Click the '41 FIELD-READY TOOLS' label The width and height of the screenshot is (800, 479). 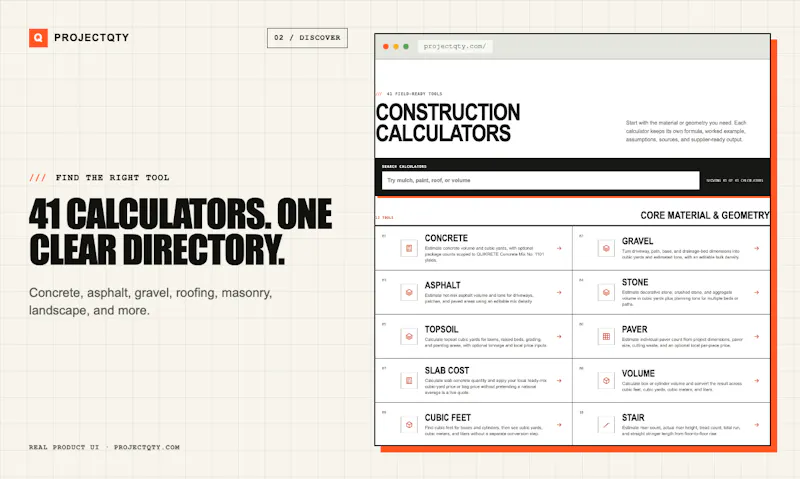tap(414, 94)
